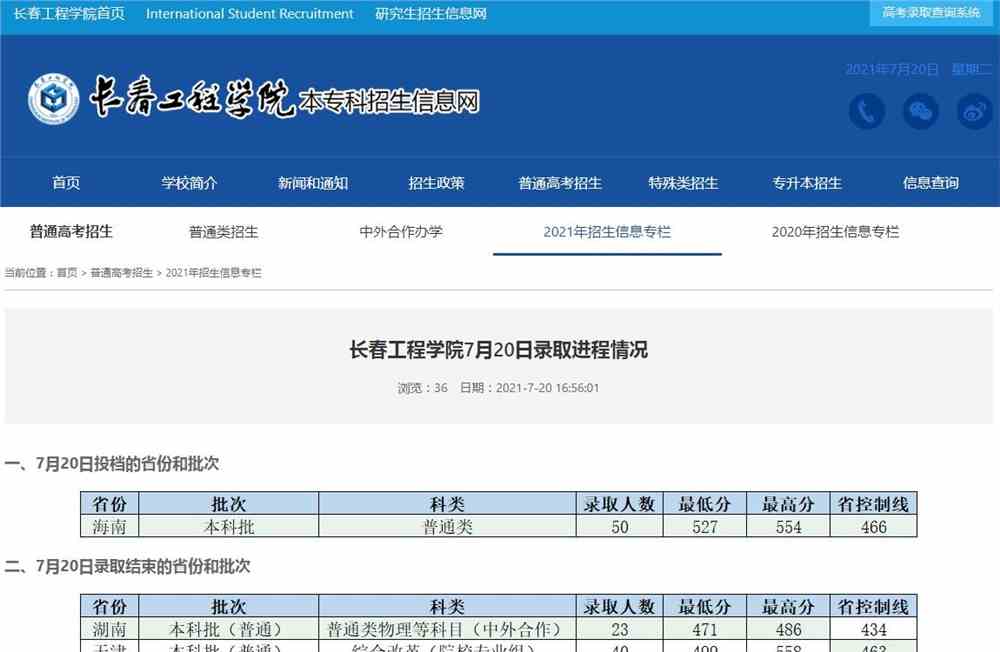Open 普通高考招生 navigation item
1000x652 pixels.
point(560,183)
